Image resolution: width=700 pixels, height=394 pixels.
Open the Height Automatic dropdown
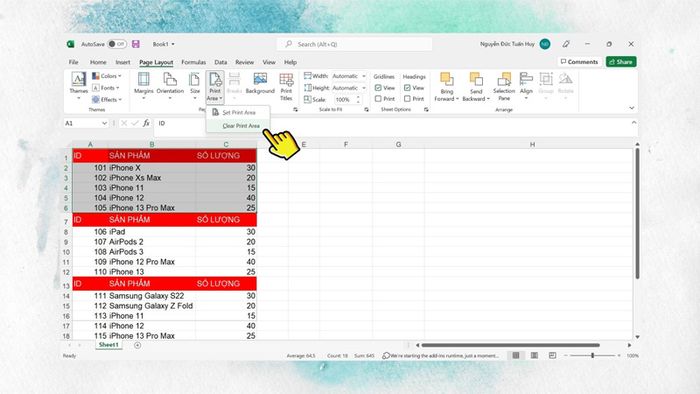[x=364, y=88]
